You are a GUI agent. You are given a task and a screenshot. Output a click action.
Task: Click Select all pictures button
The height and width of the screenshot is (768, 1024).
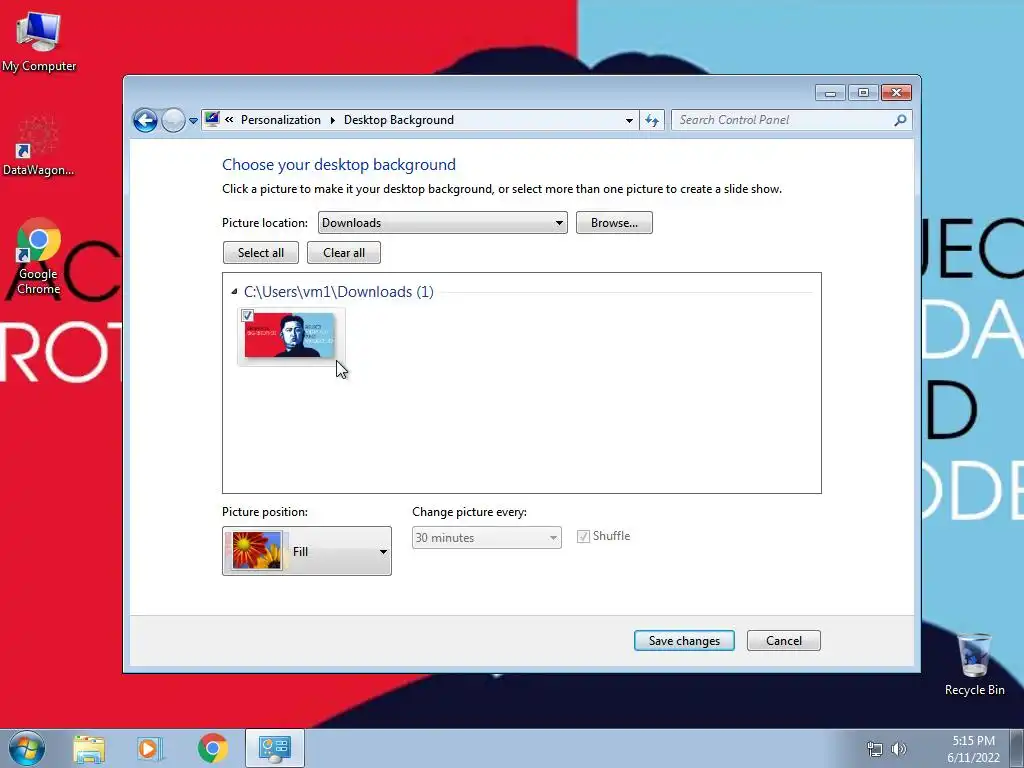[x=261, y=253]
